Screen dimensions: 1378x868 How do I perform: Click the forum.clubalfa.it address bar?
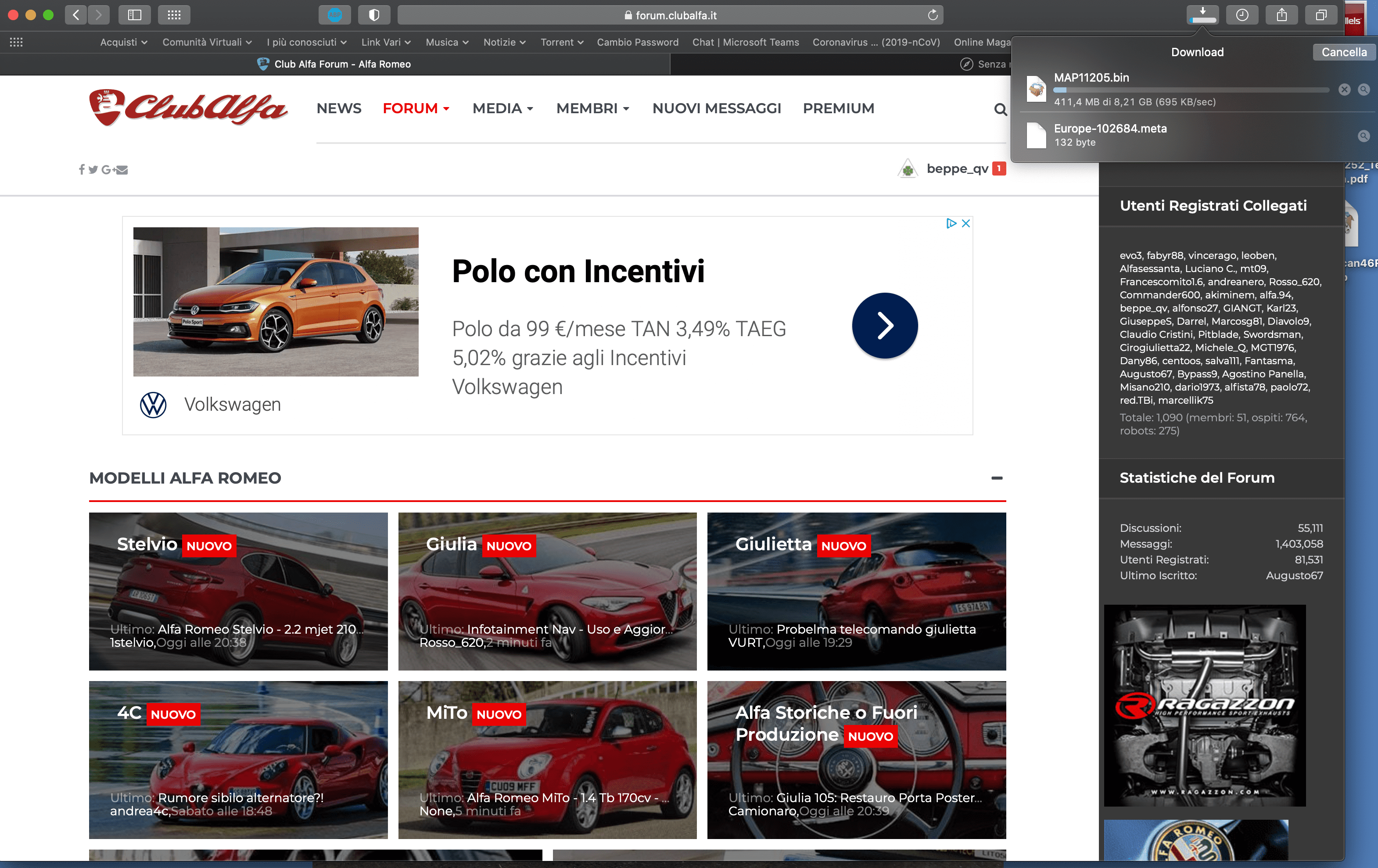(x=670, y=15)
